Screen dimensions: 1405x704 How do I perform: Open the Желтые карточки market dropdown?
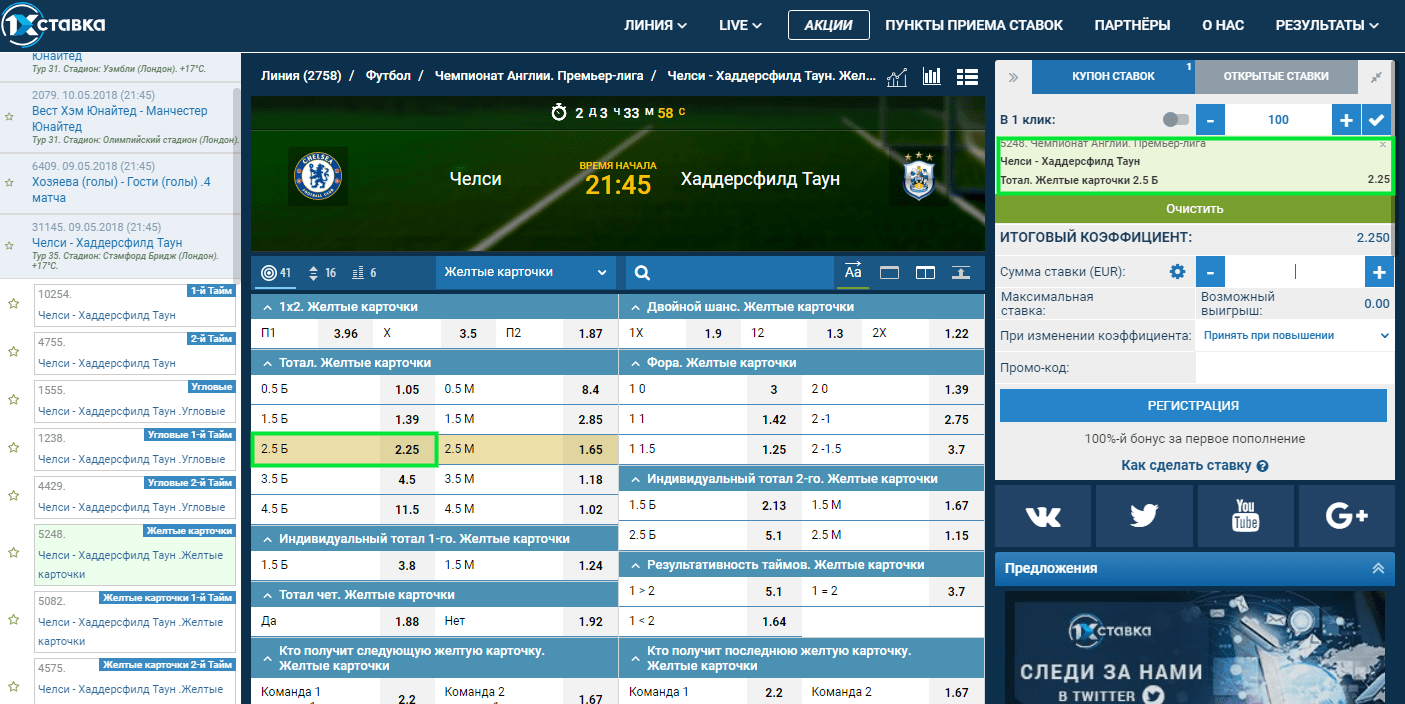(x=526, y=272)
